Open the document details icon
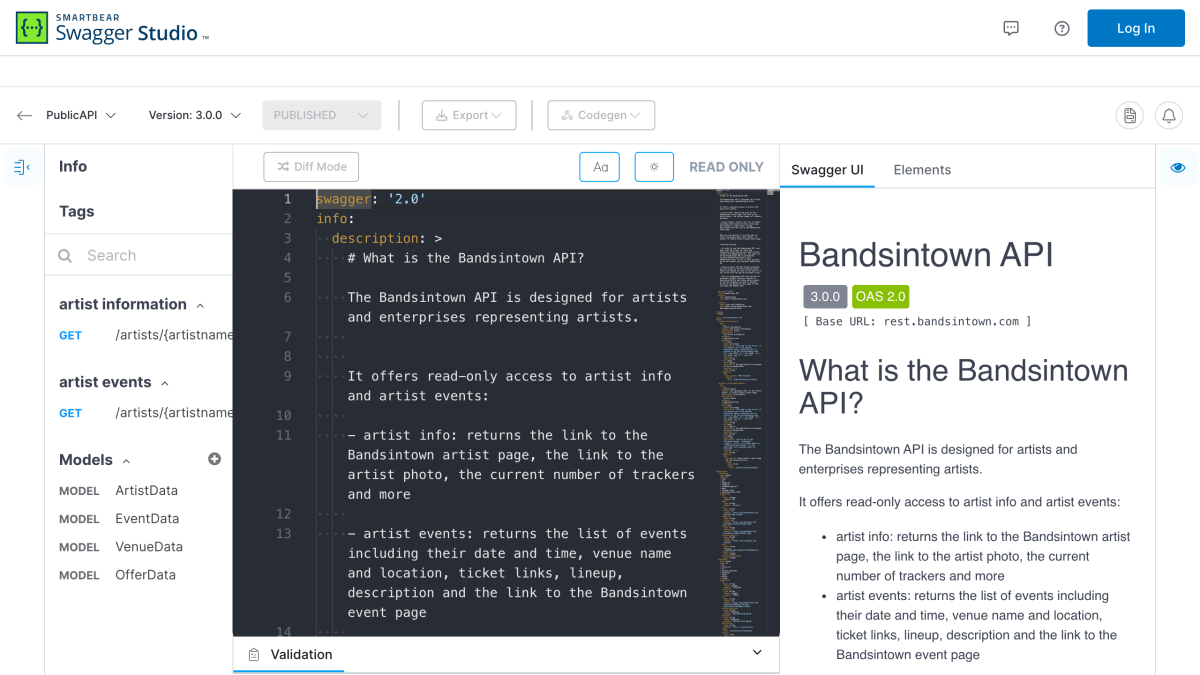This screenshot has height=675, width=1200. pos(1130,115)
